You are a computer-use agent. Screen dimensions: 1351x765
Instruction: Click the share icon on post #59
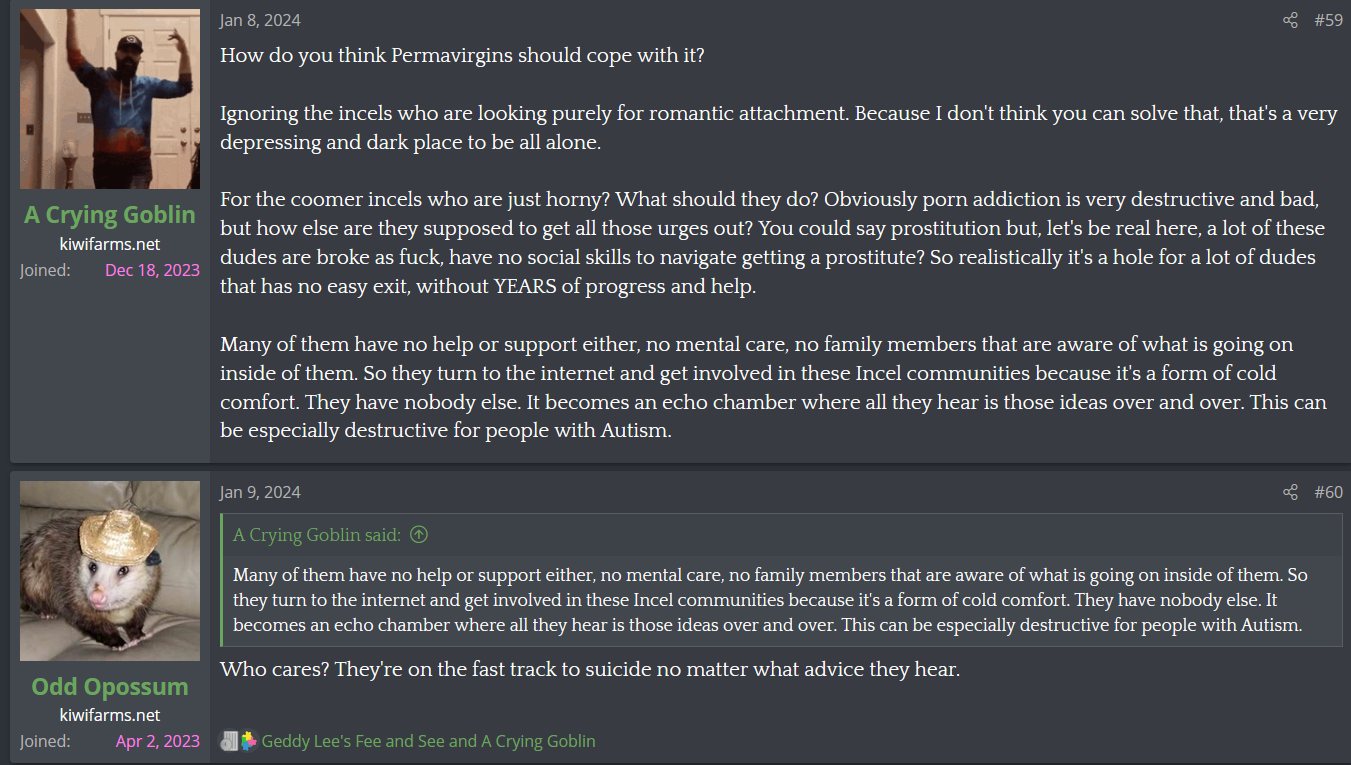click(x=1290, y=20)
